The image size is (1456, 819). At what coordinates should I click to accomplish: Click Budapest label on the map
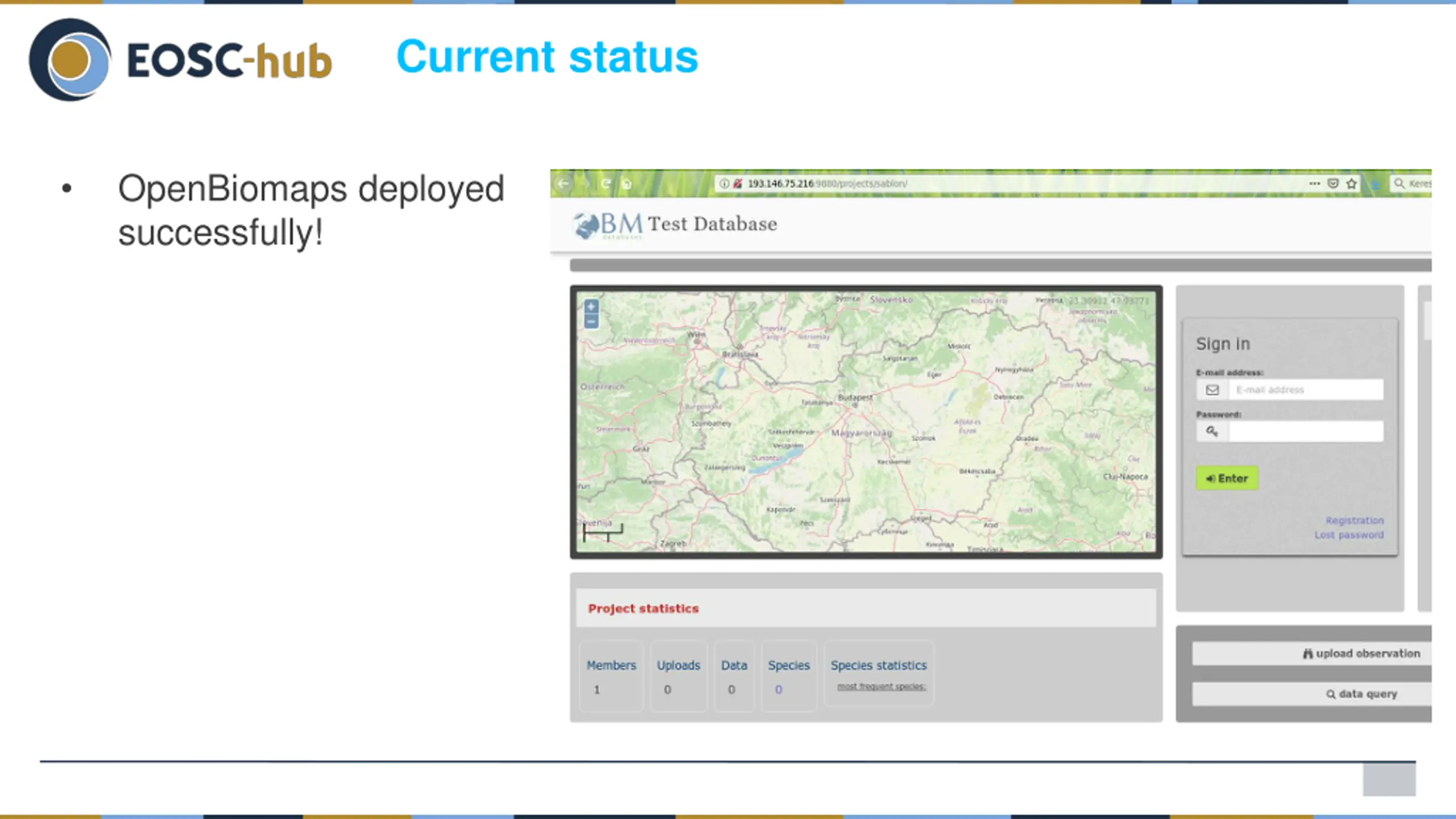(855, 398)
